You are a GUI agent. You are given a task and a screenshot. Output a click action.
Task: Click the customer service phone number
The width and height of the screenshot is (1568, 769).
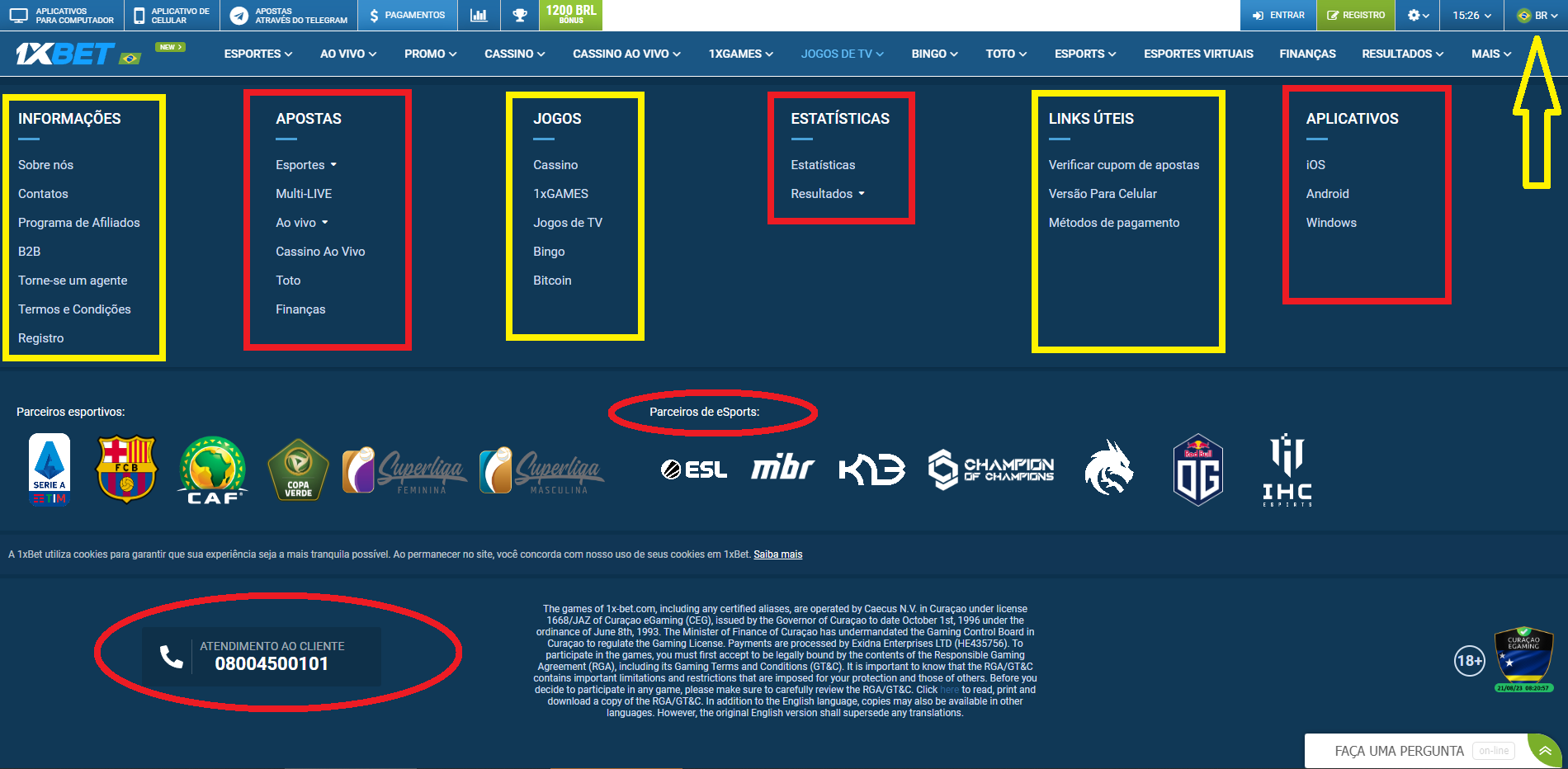click(272, 664)
